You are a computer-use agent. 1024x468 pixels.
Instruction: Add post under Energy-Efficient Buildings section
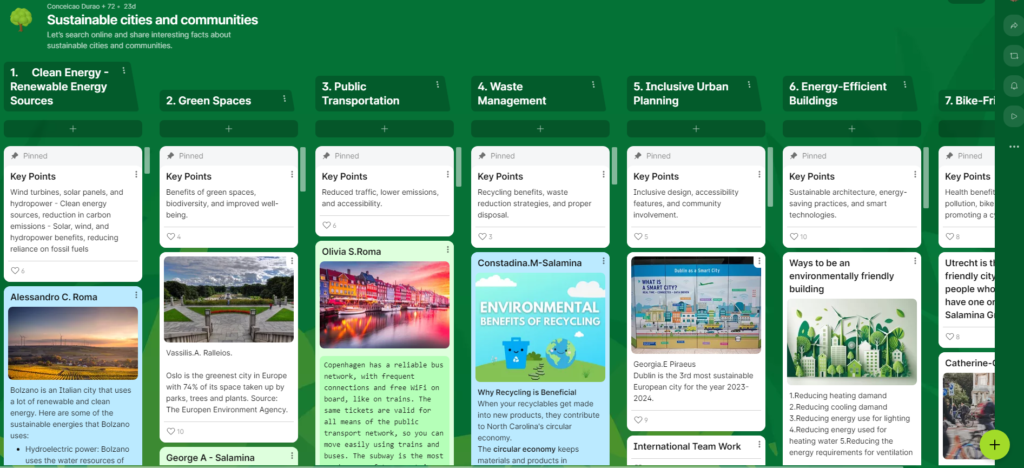(852, 129)
